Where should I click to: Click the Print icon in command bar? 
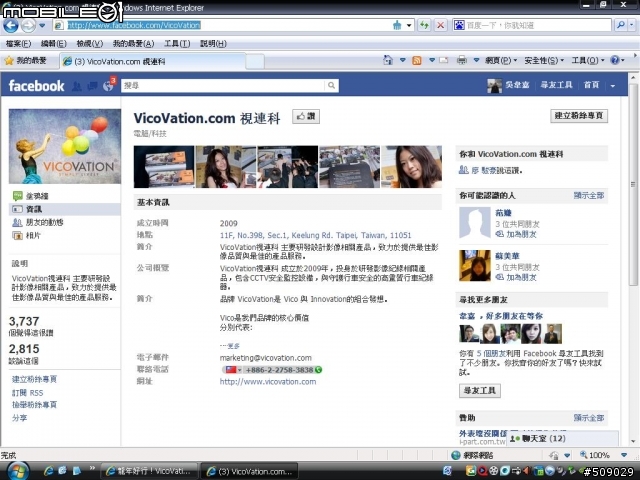click(x=462, y=60)
